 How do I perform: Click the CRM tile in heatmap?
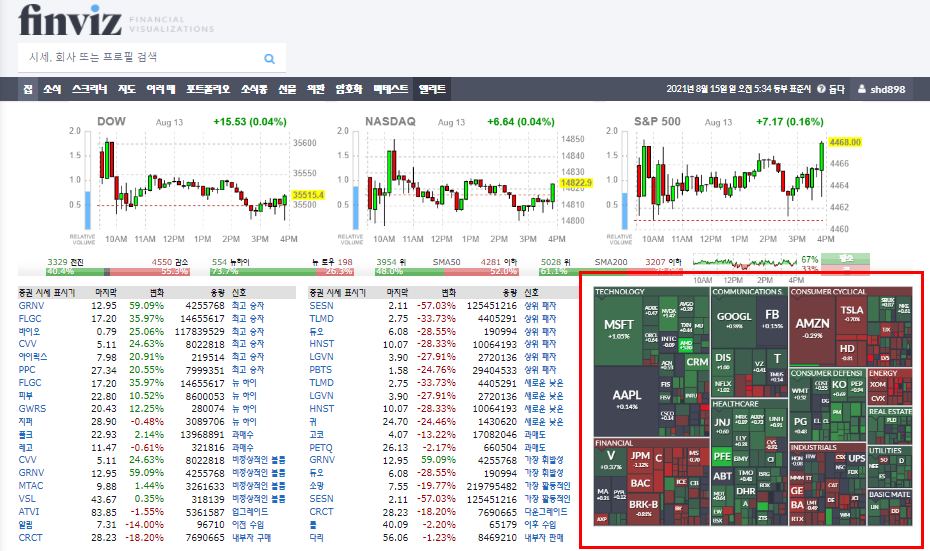696,362
